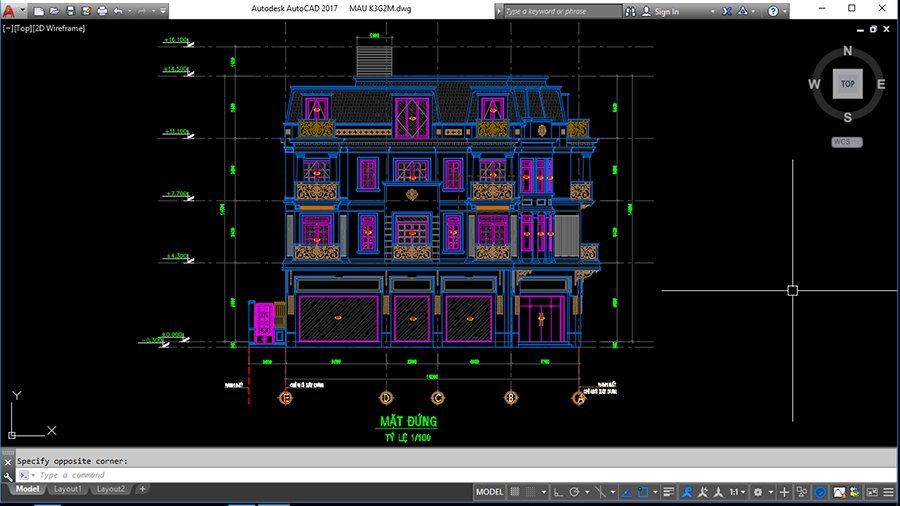Open command line customization wrench icon
Viewport: 900px width, 506px height.
[x=7, y=476]
